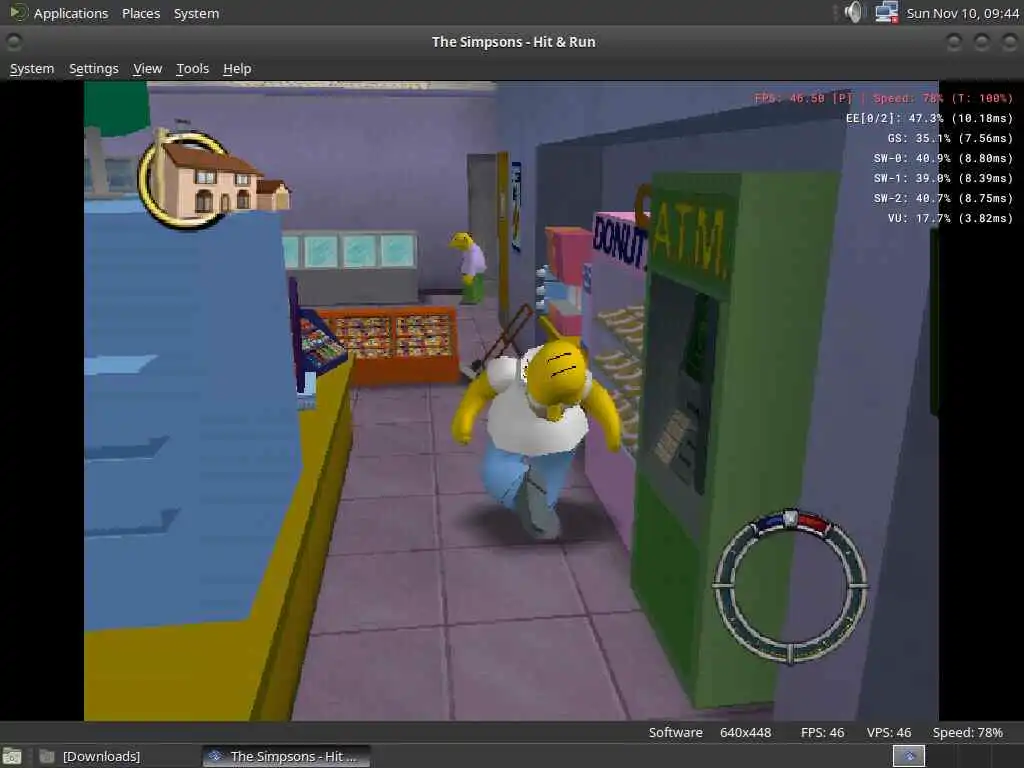Click the window title The Simpsons - Hit & Run
1024x768 pixels.
tap(513, 42)
